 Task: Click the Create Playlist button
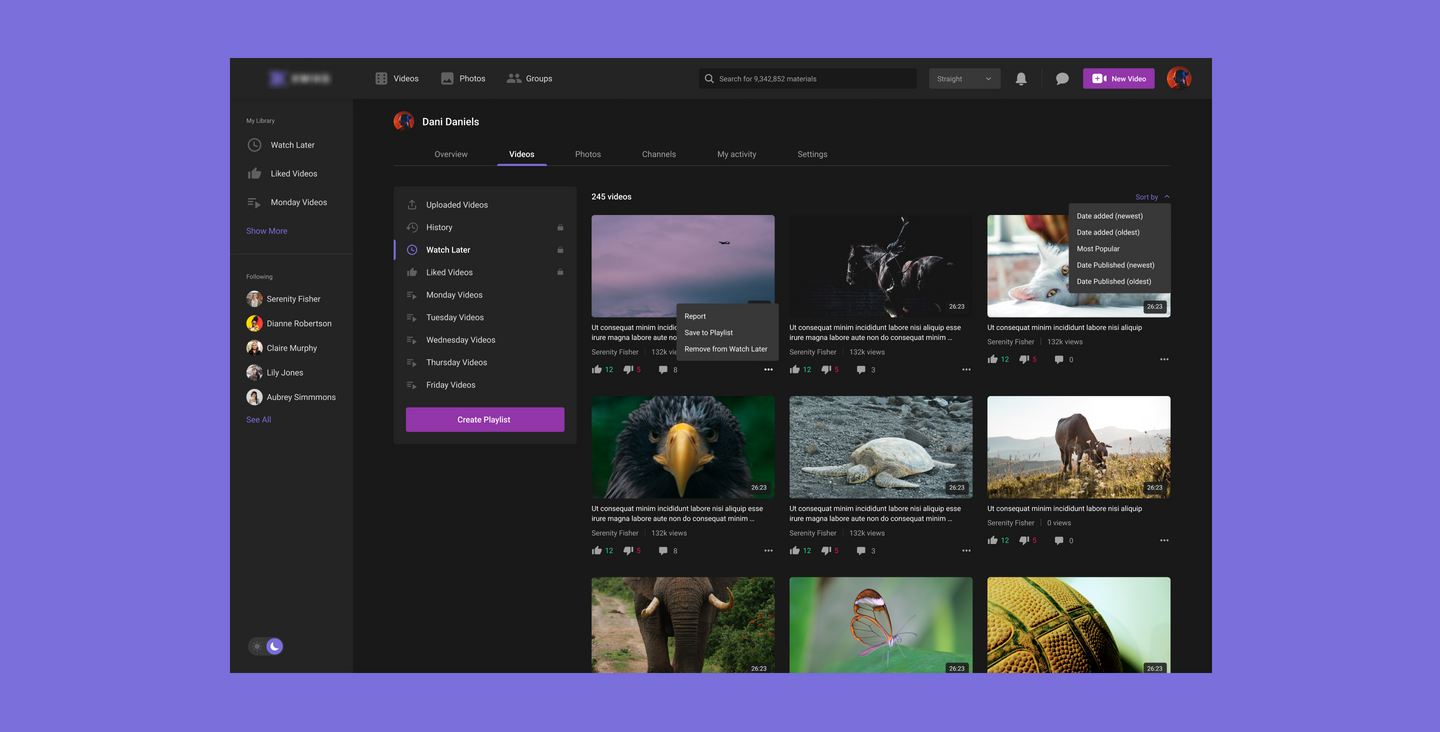[x=485, y=420]
